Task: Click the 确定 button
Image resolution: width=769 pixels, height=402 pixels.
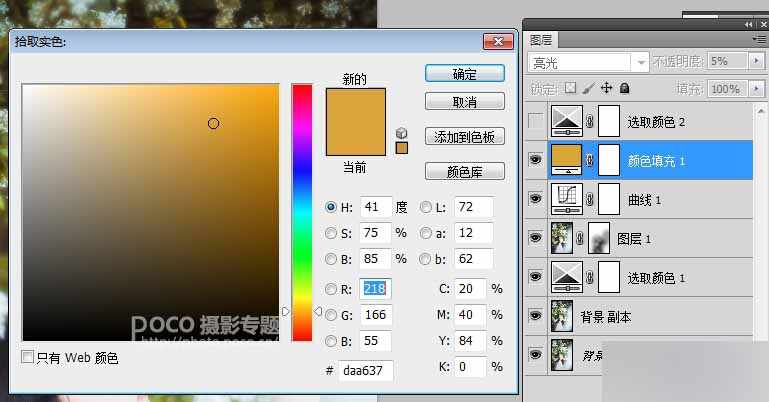Action: [464, 74]
